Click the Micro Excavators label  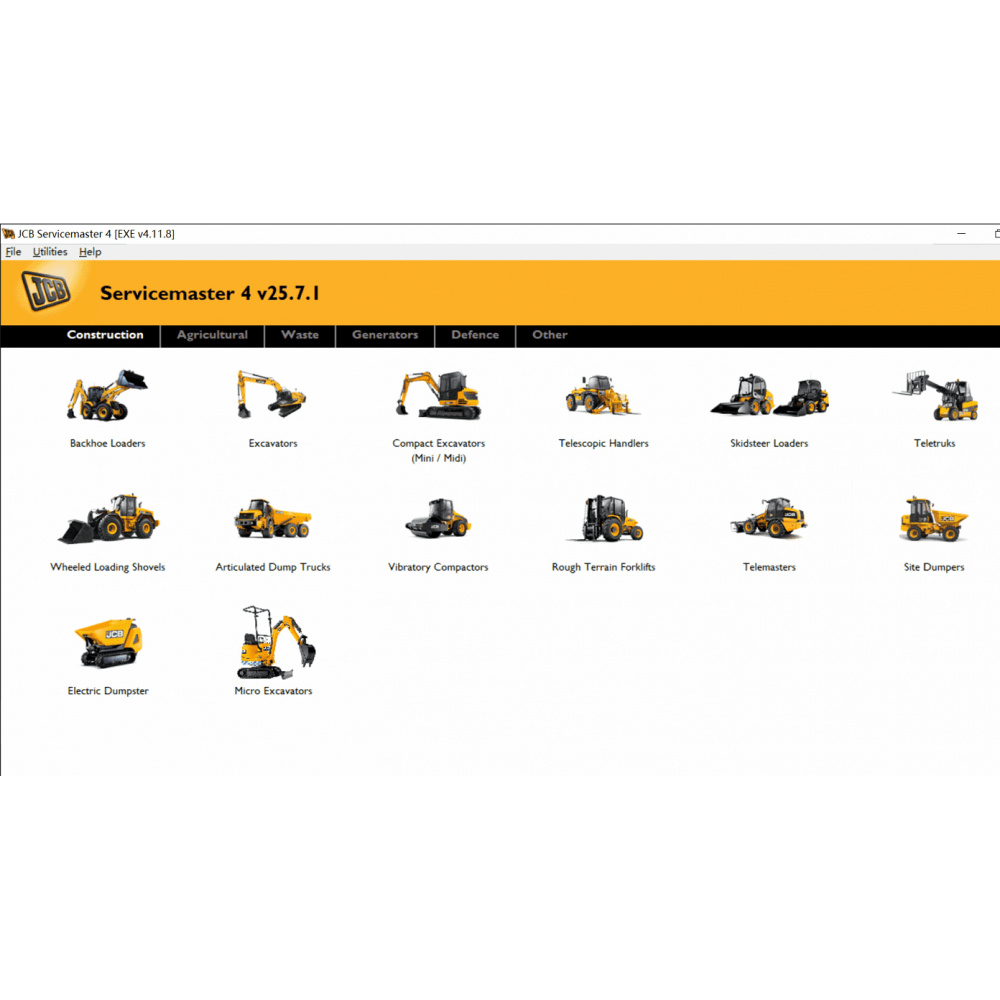pos(274,691)
